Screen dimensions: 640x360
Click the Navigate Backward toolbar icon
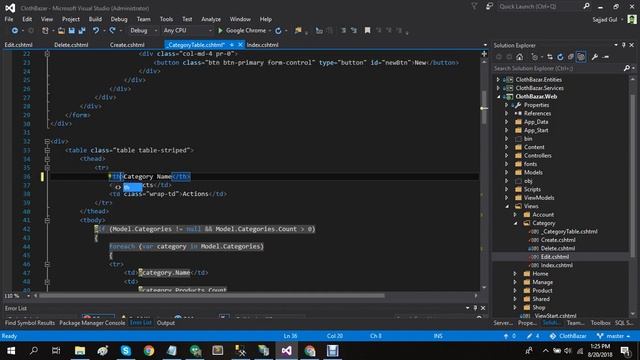[15, 31]
